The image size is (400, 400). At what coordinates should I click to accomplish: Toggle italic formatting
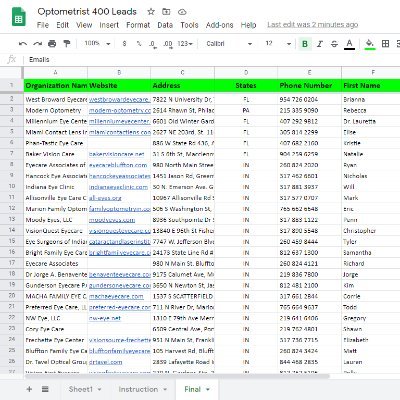[320, 44]
